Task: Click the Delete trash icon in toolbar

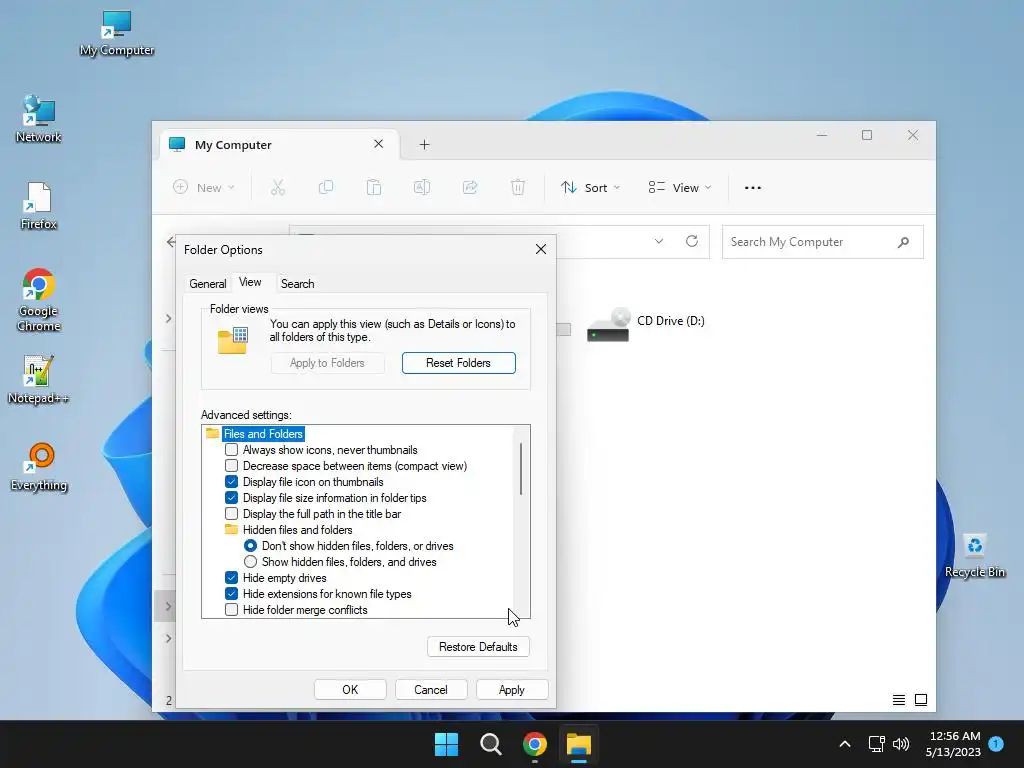Action: 518,187
